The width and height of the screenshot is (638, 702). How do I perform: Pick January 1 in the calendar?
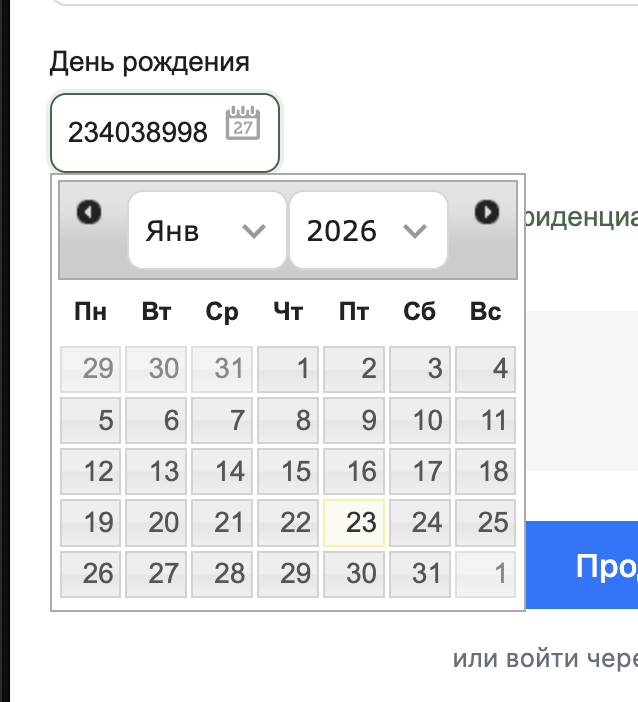click(288, 368)
